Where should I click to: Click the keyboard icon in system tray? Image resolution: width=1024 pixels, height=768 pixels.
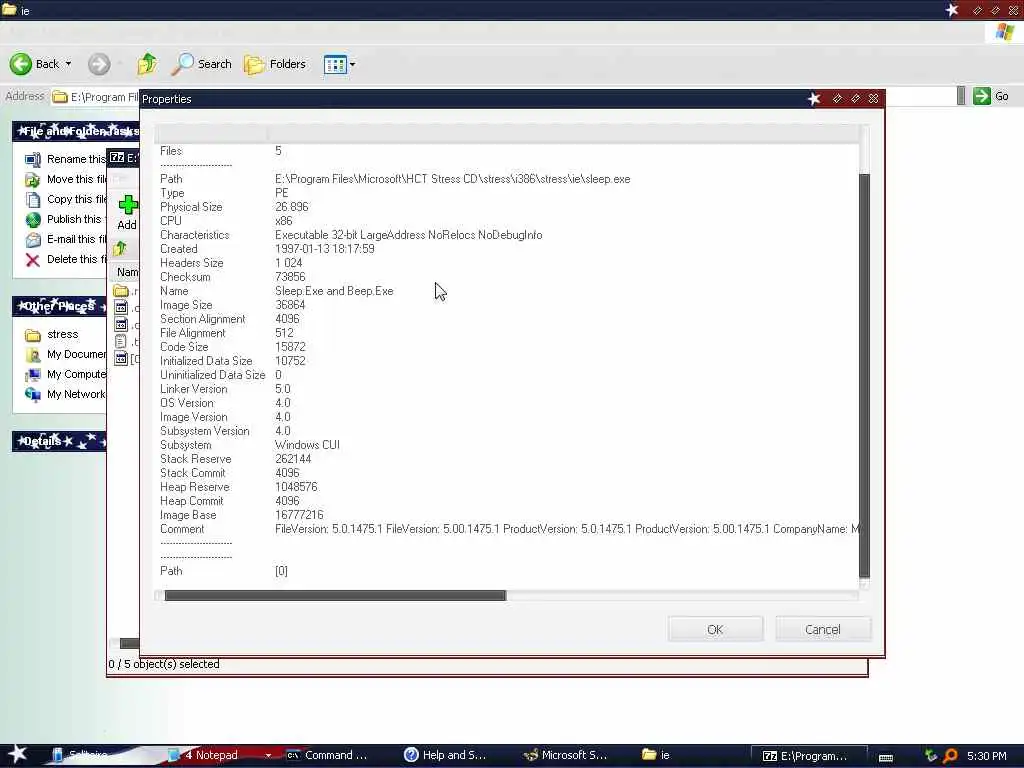[886, 757]
